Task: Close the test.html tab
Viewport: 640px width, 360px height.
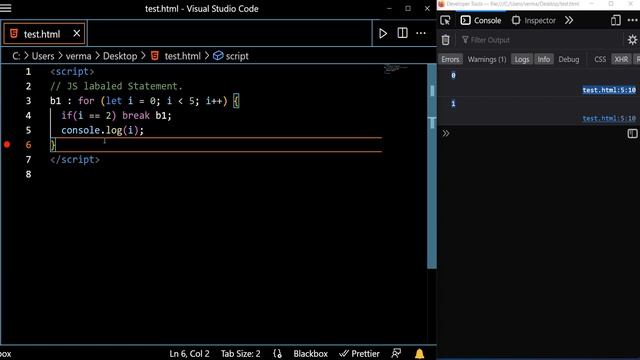Action: coord(77,33)
